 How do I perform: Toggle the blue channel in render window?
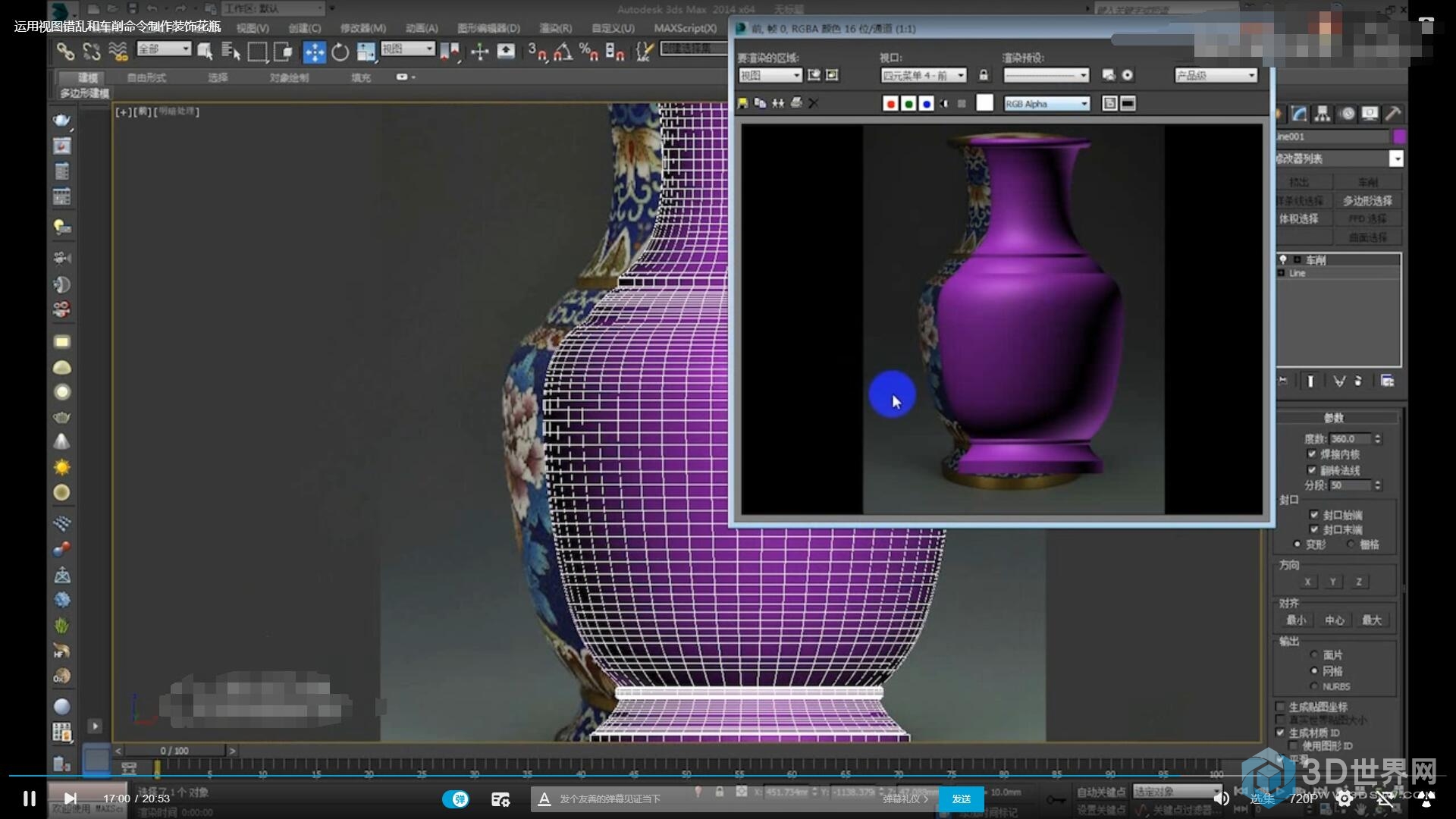926,104
